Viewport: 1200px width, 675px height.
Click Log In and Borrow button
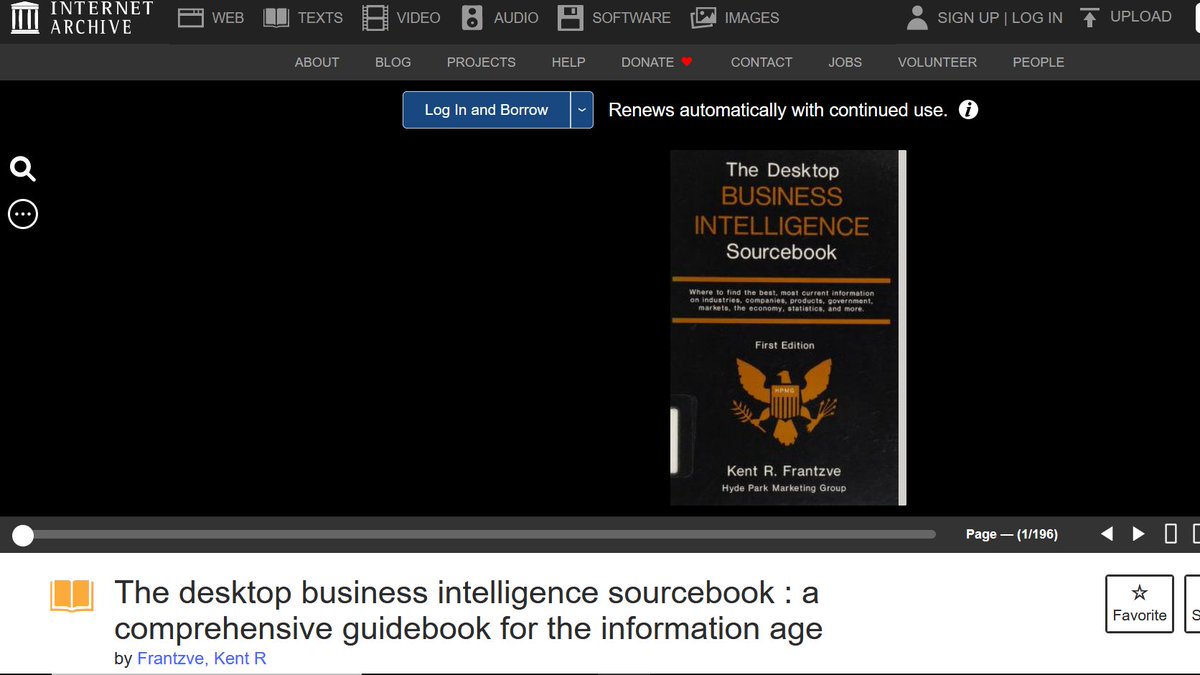(x=487, y=110)
